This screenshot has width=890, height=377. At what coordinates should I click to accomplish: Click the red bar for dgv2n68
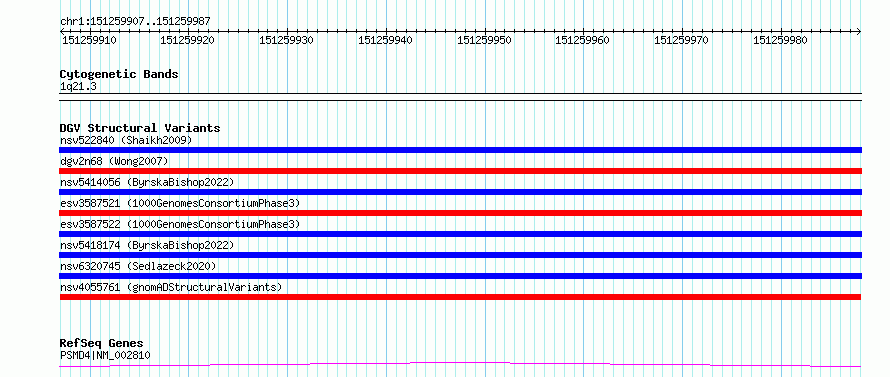460,171
